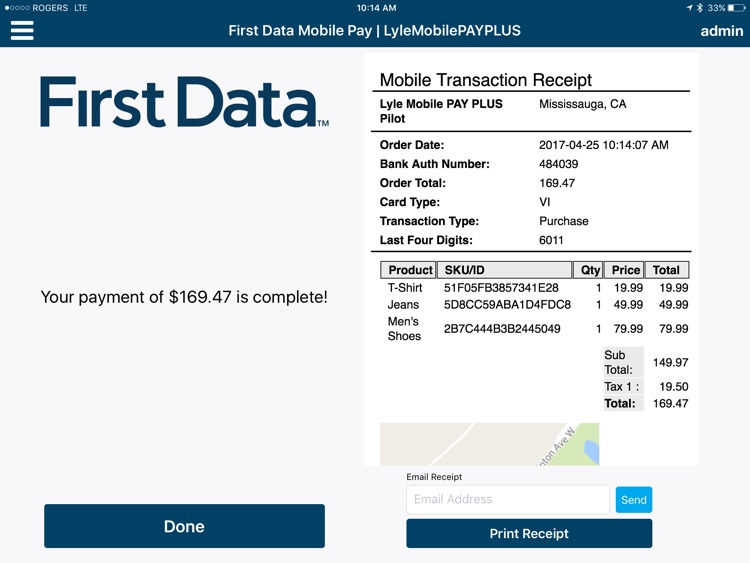Click the Jeans price 49.99
Viewport: 750px width, 563px height.
pos(628,305)
